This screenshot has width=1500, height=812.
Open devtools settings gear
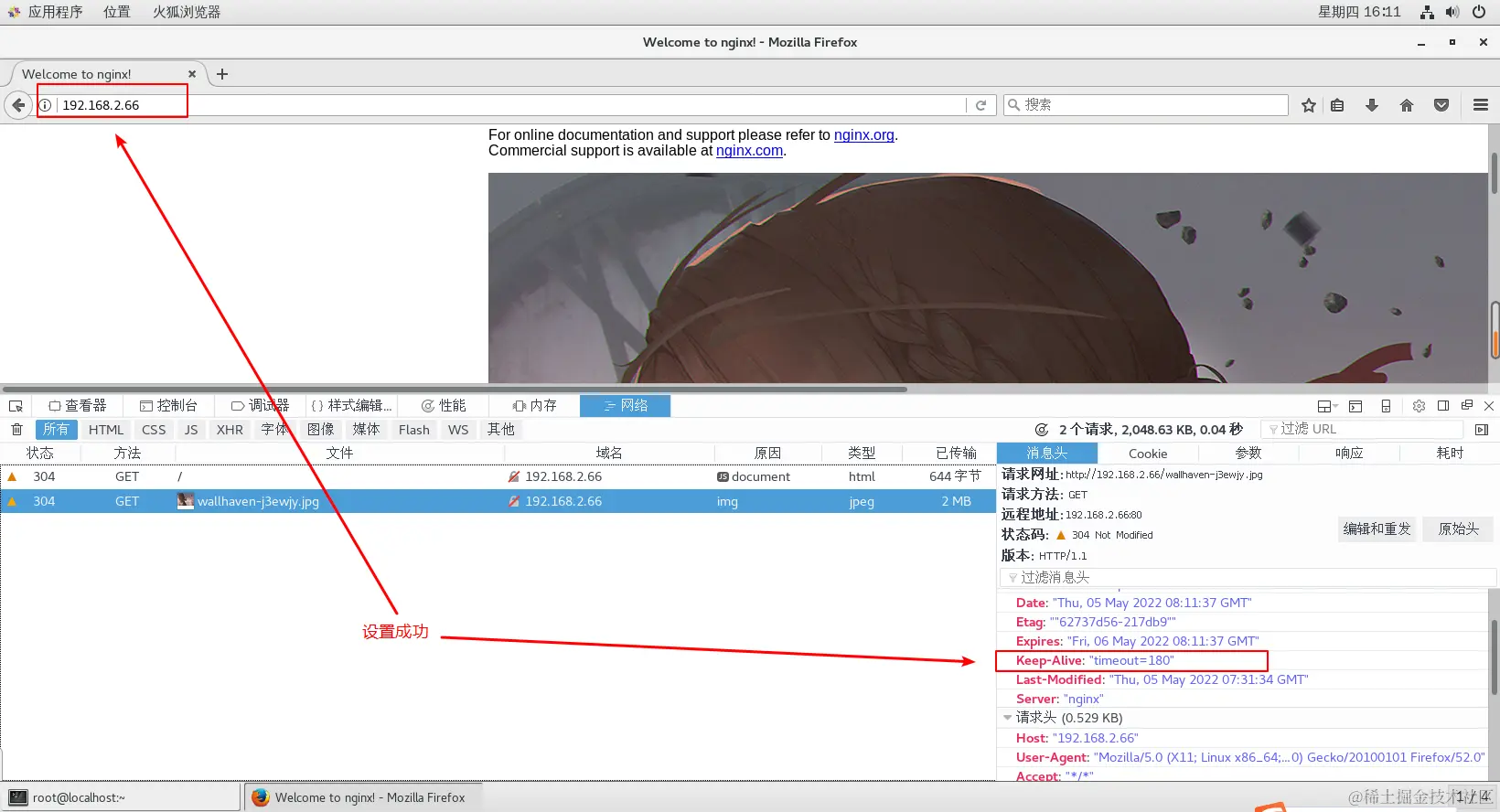click(1419, 406)
